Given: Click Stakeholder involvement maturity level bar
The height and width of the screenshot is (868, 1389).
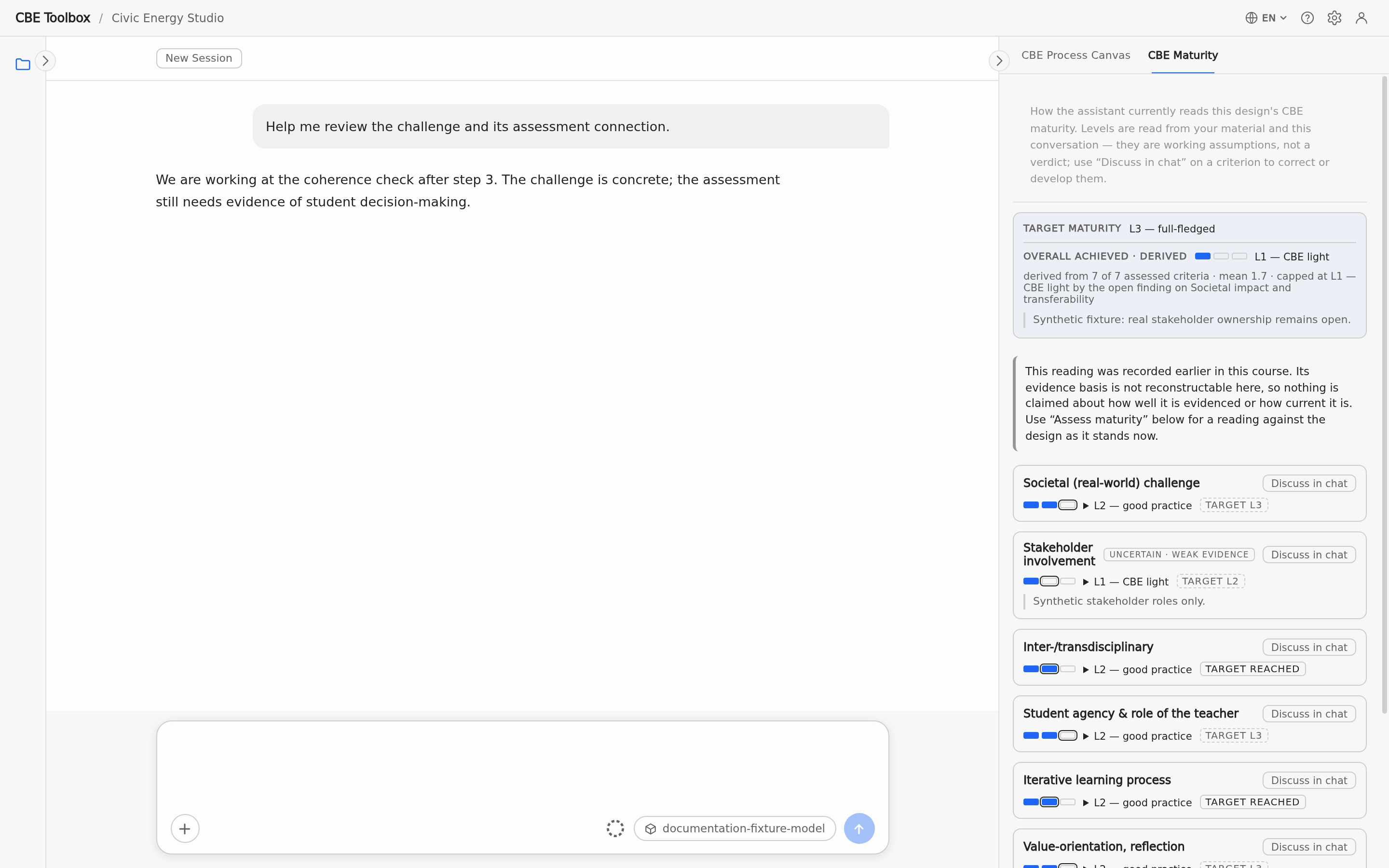Looking at the screenshot, I should point(1050,582).
